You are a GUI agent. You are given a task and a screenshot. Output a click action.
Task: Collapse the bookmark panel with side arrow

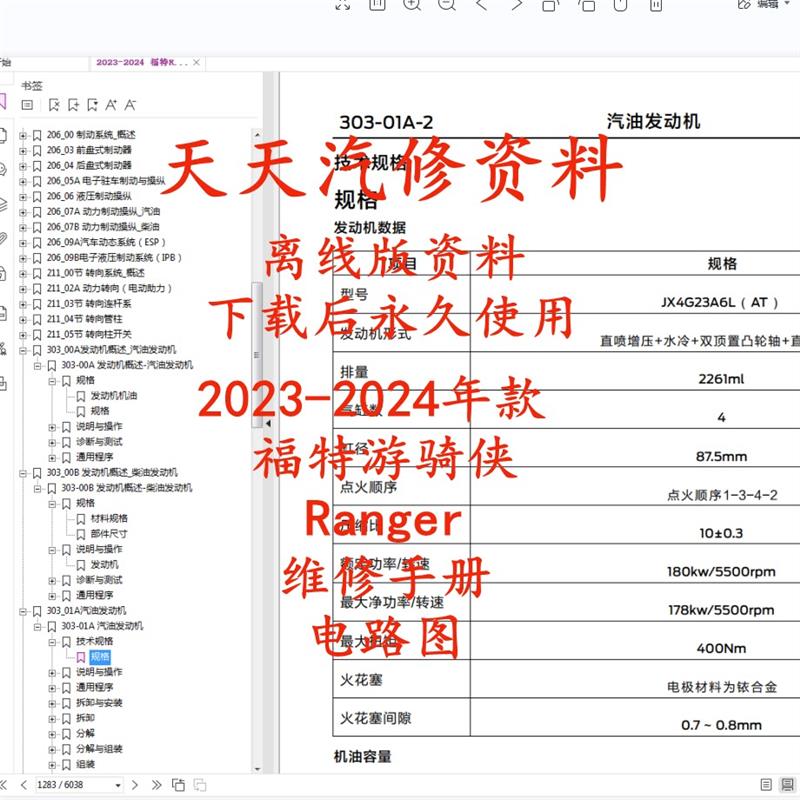coord(268,423)
